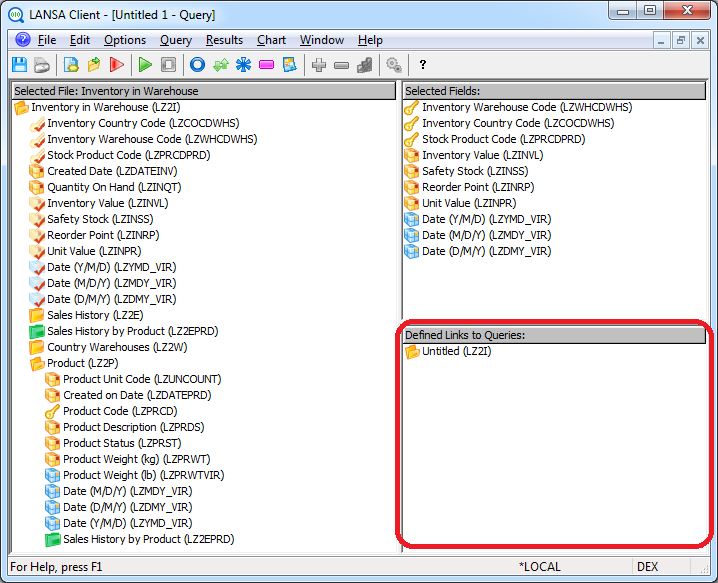Image resolution: width=718 pixels, height=583 pixels.
Task: Open the Help menu
Action: 370,40
